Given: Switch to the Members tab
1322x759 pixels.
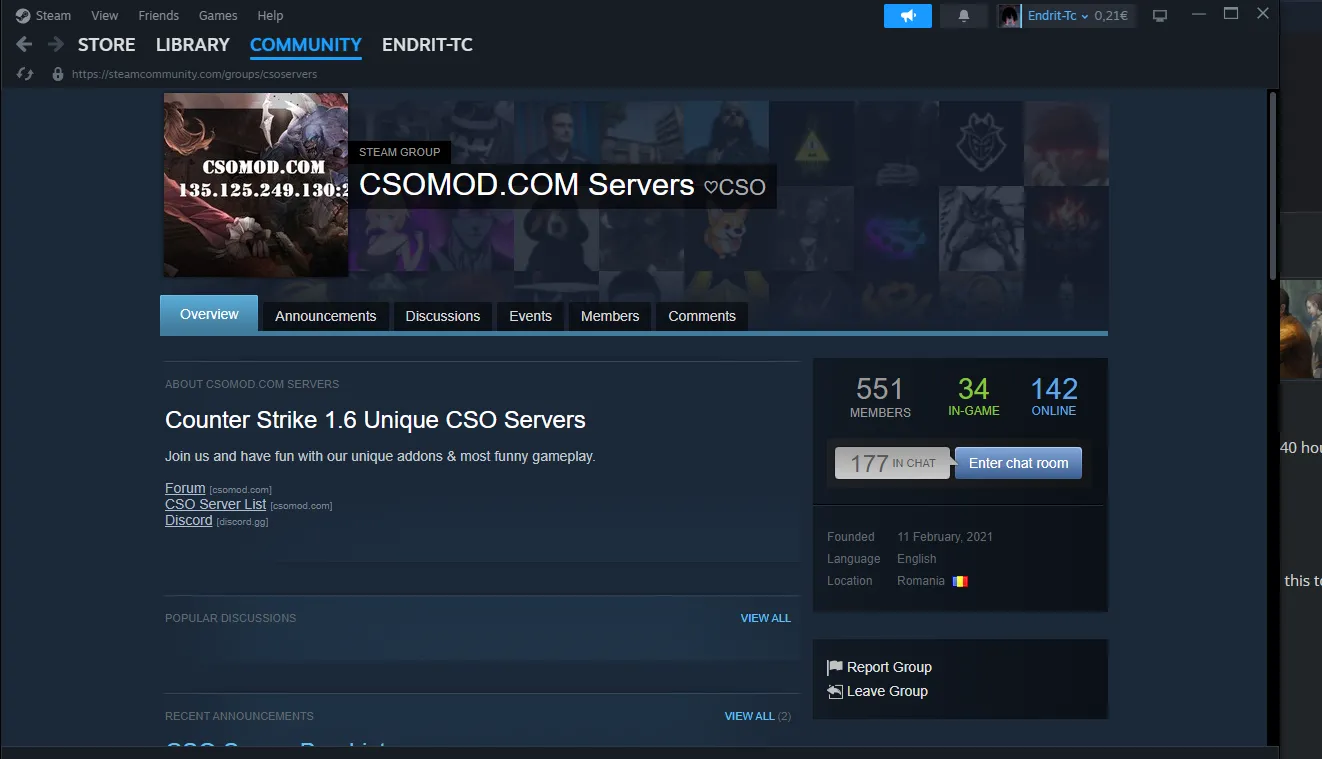Looking at the screenshot, I should [610, 316].
